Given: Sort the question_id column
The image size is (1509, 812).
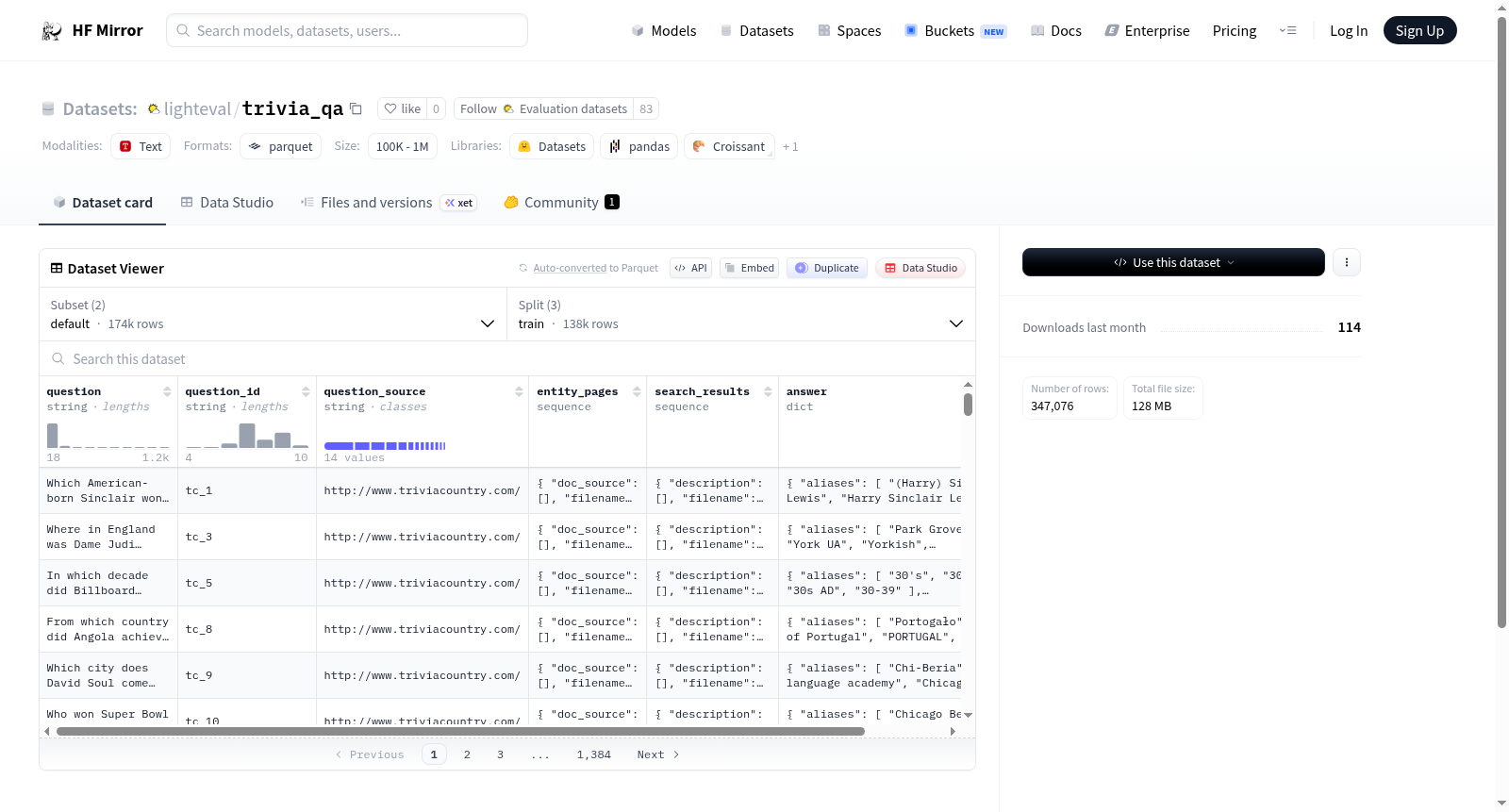Looking at the screenshot, I should (306, 391).
